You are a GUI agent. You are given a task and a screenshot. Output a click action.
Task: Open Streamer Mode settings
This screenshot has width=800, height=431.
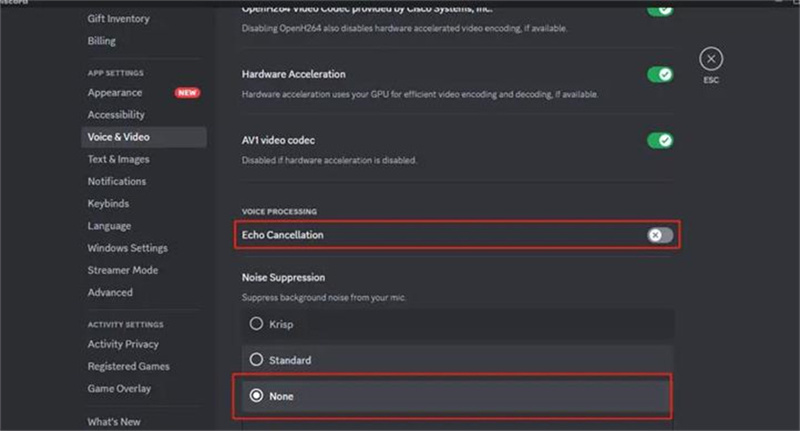point(121,270)
